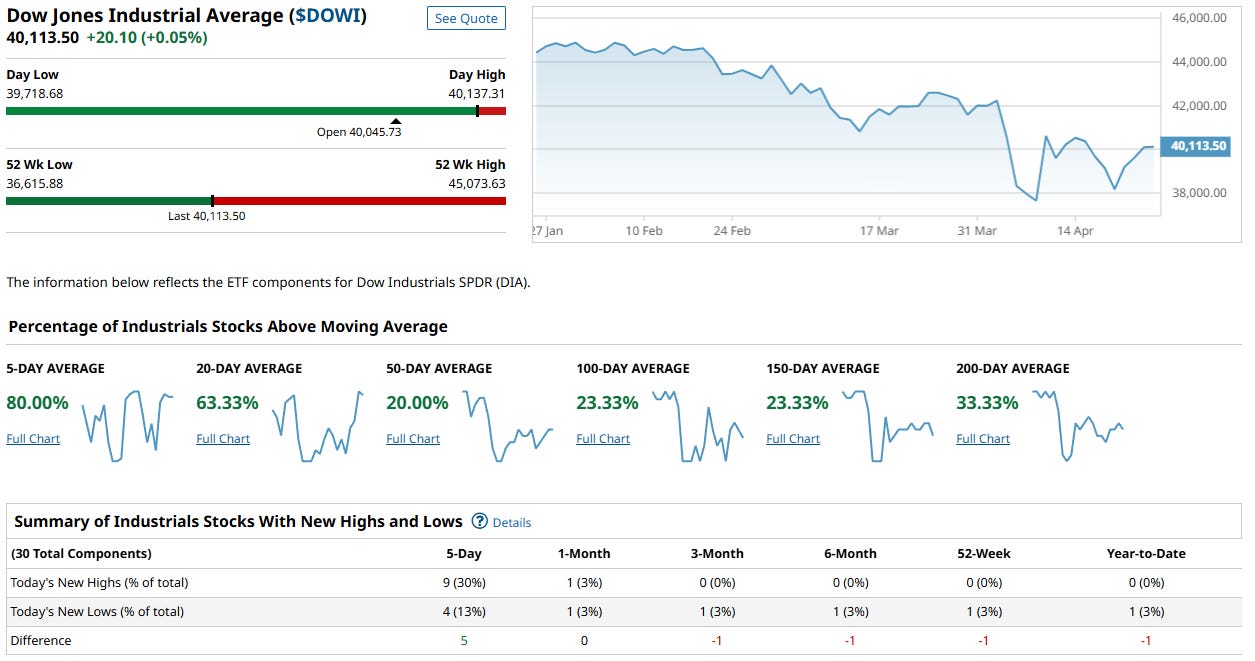Click the 52-Week column header

[983, 553]
